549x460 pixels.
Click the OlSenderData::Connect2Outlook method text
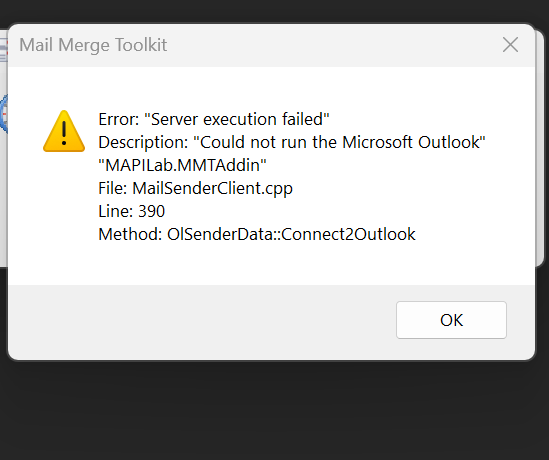(x=291, y=234)
